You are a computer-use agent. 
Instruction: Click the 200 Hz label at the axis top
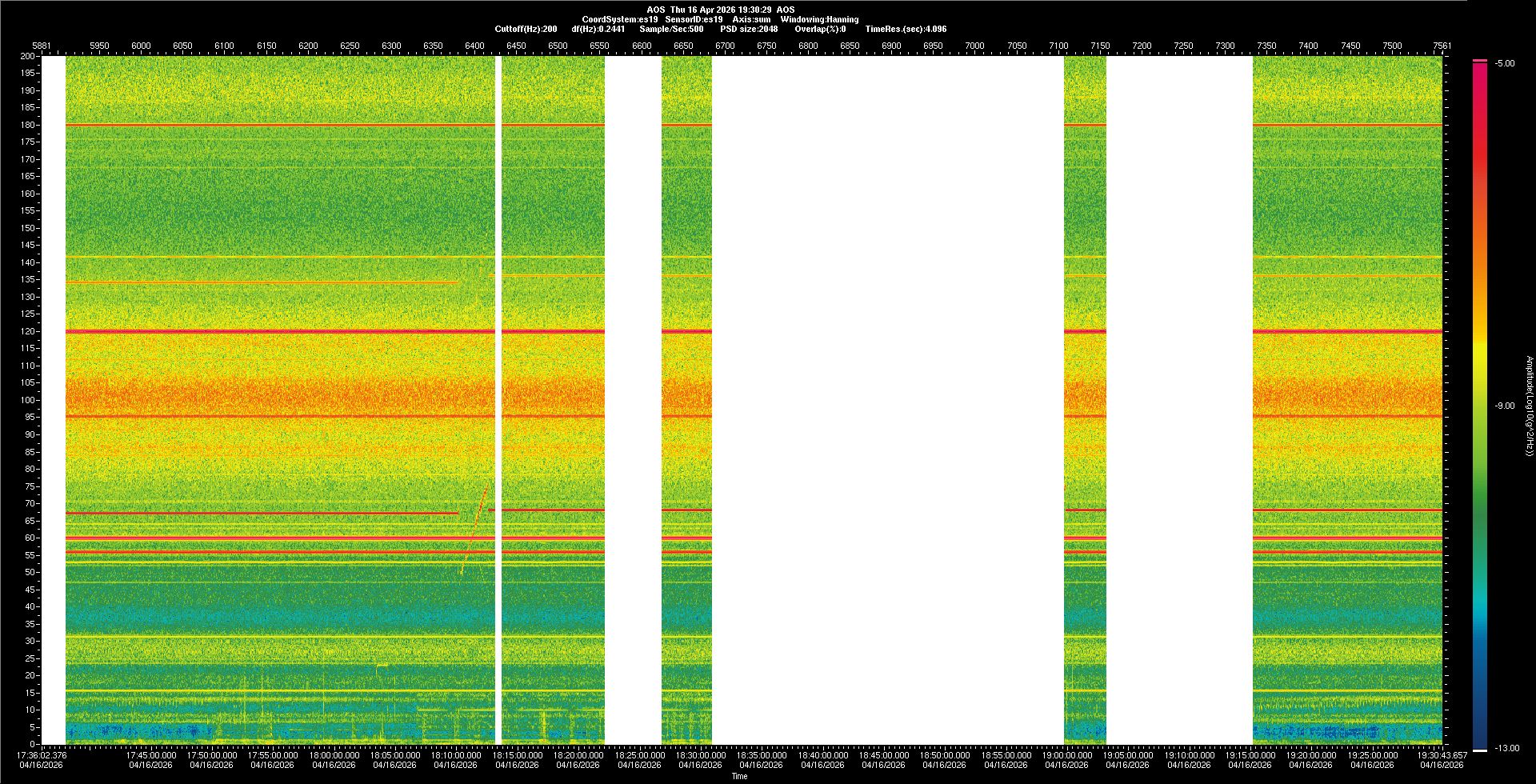(x=28, y=57)
